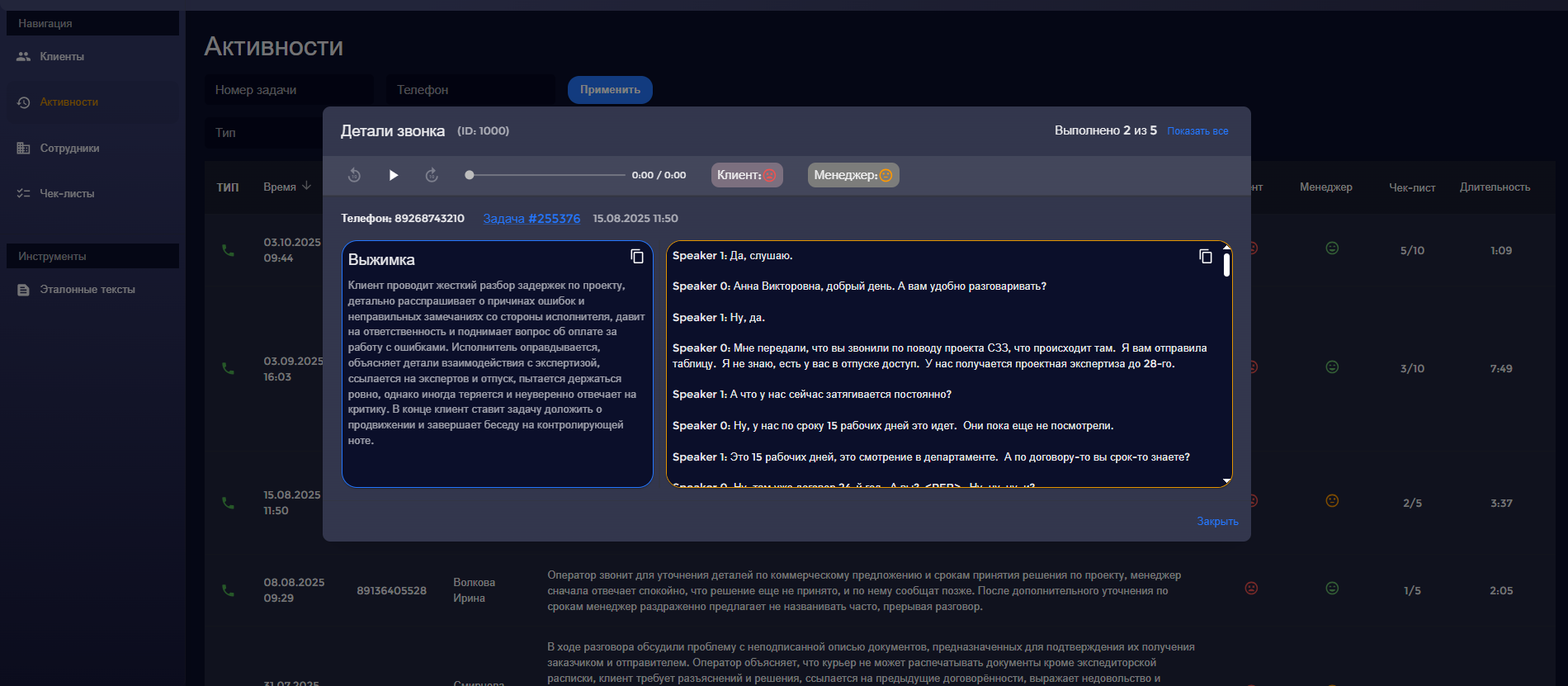Click the audio progress slider handle
This screenshot has height=686, width=1568.
(x=470, y=175)
